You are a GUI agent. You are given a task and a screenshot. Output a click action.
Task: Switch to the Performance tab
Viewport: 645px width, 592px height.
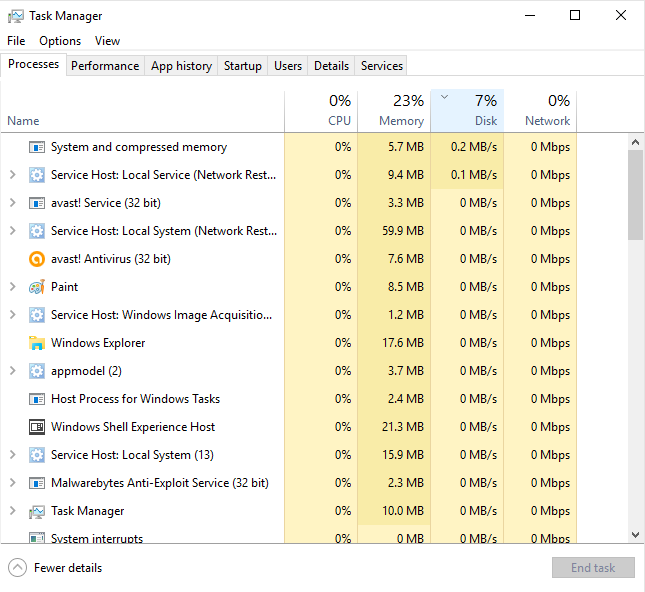tap(105, 66)
